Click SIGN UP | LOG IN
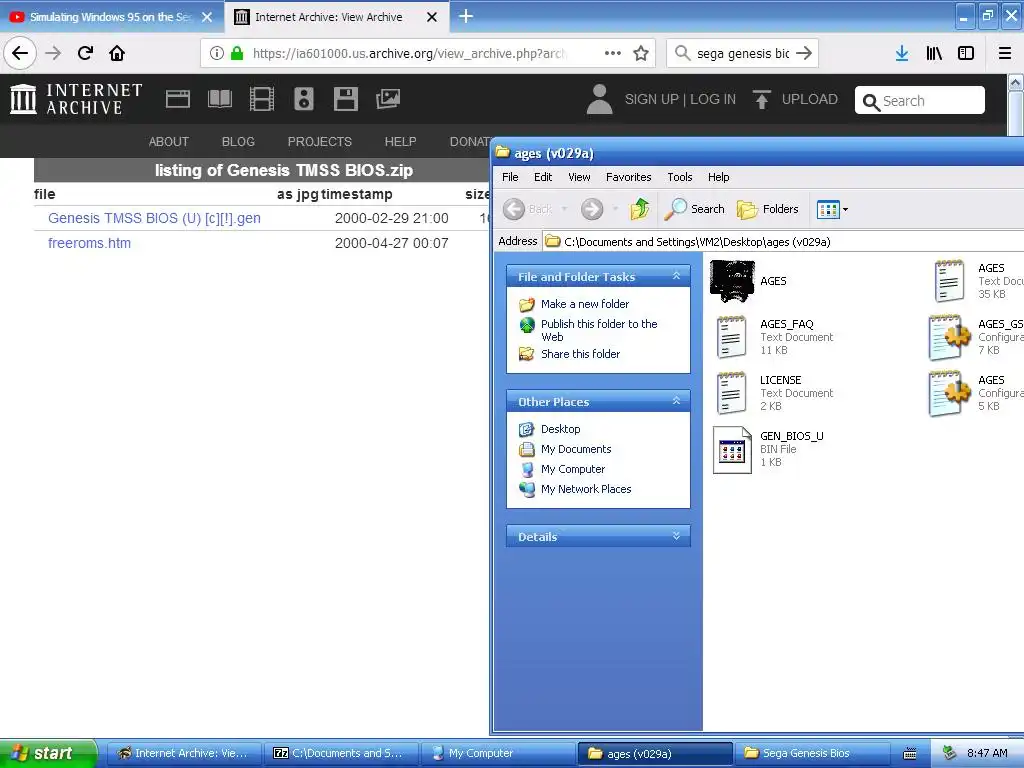This screenshot has width=1024, height=768. point(680,99)
